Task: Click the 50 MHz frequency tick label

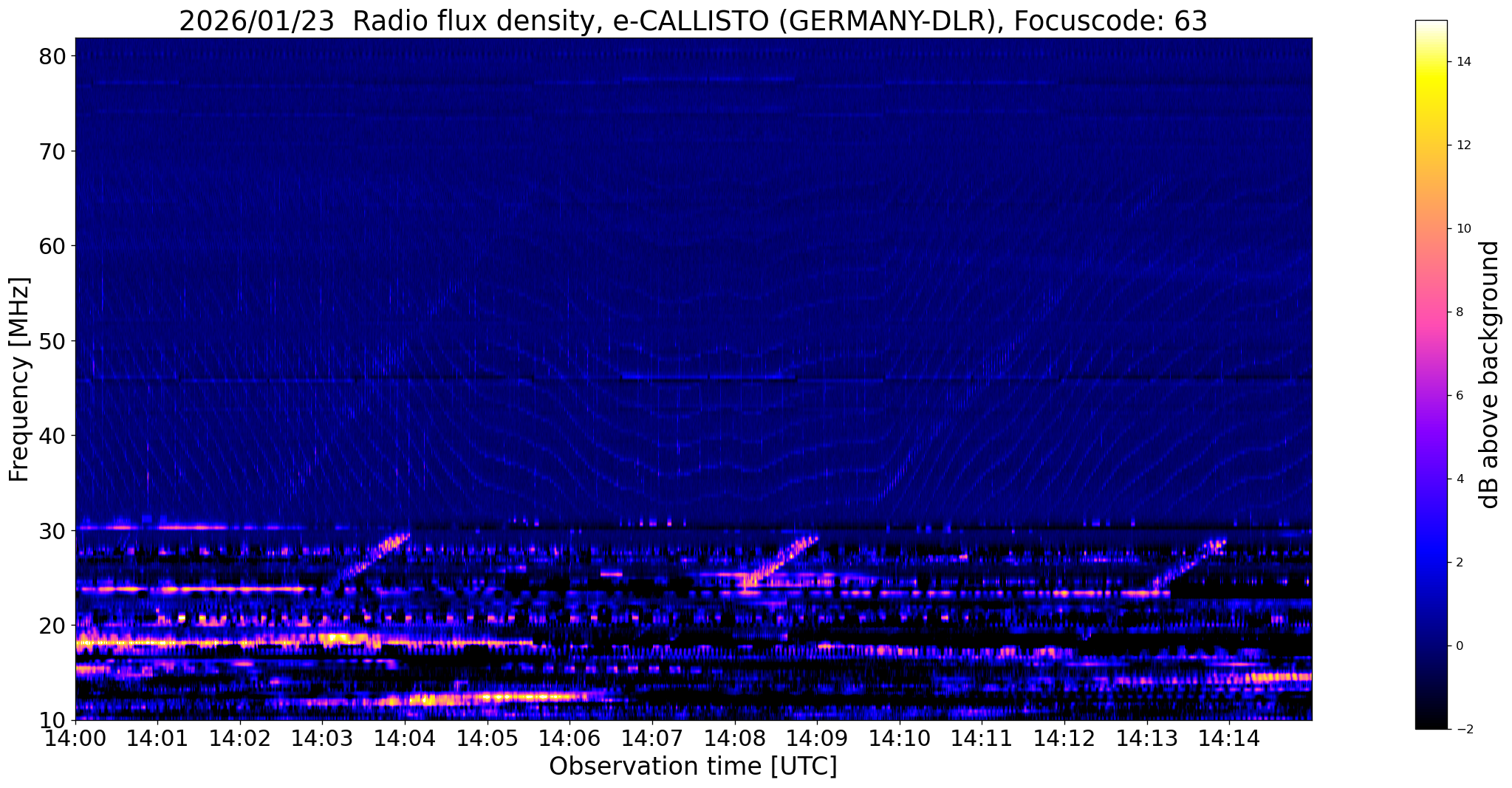Action: [x=53, y=341]
